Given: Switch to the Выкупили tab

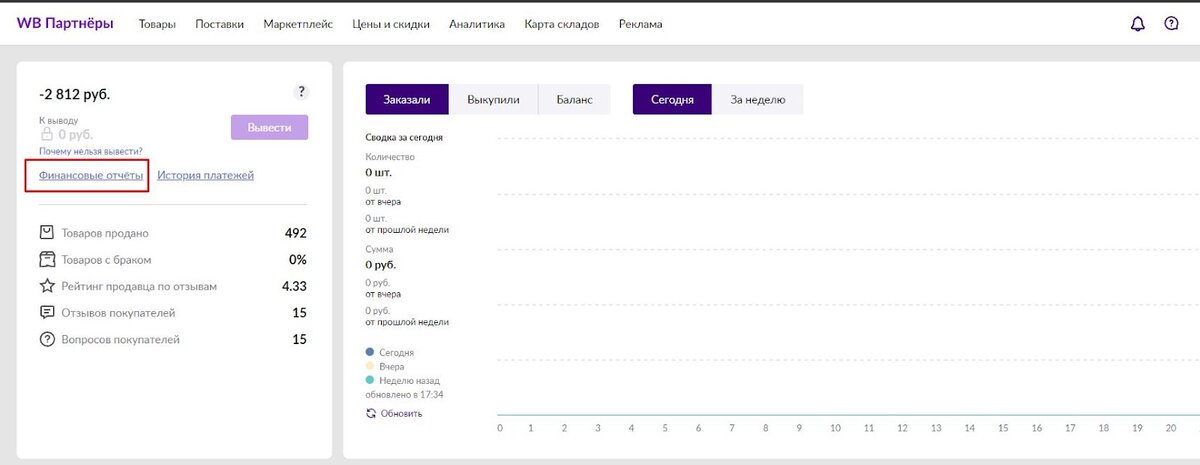Looking at the screenshot, I should [x=494, y=100].
